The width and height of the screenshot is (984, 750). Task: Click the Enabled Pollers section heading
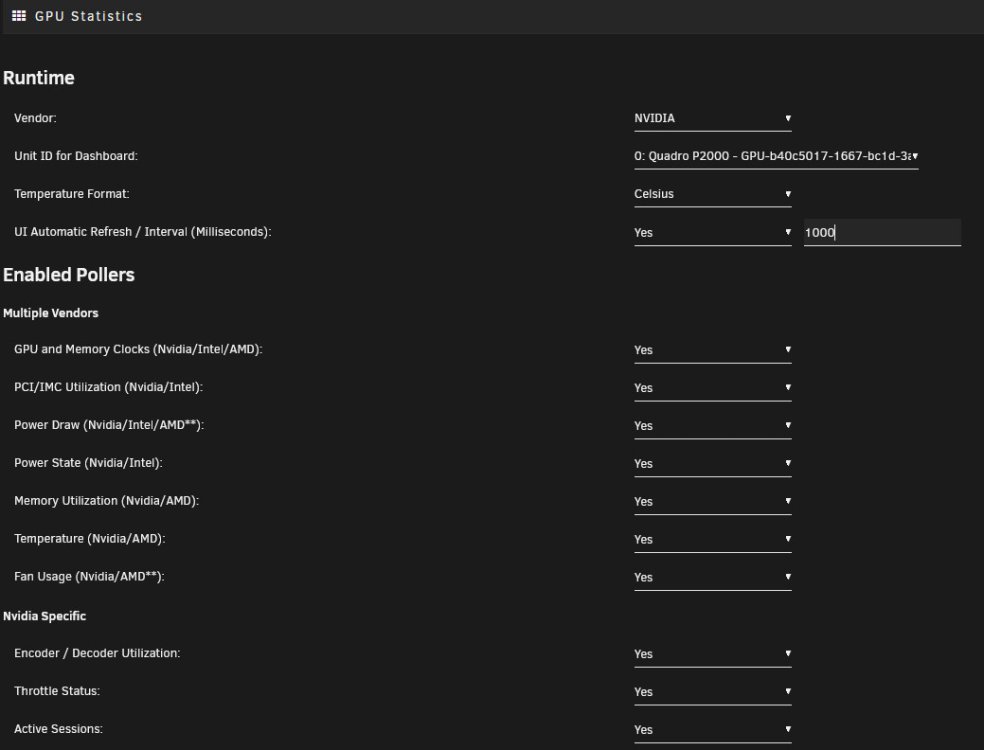click(69, 275)
